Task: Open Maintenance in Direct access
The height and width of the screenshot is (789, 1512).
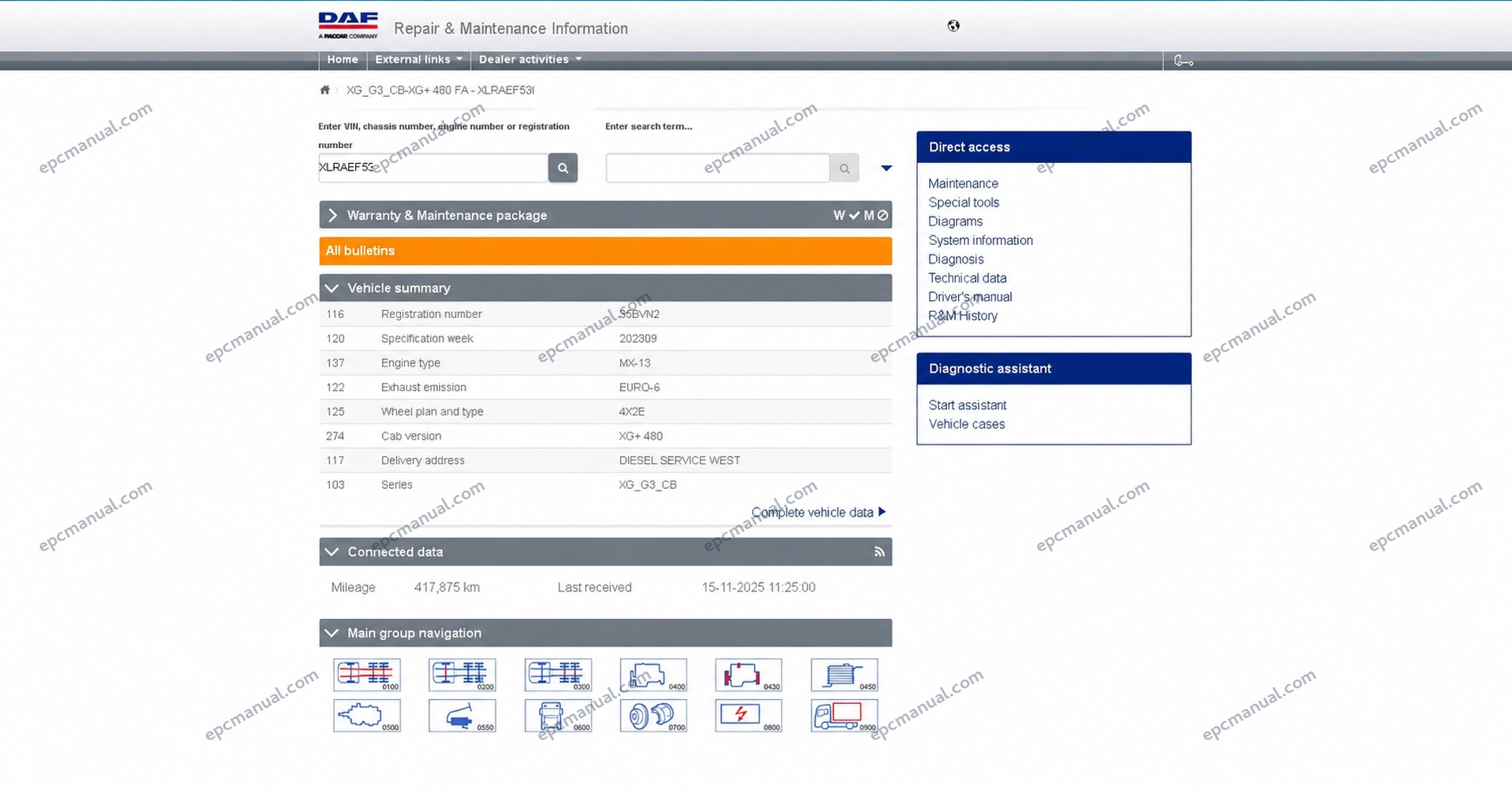Action: (963, 183)
